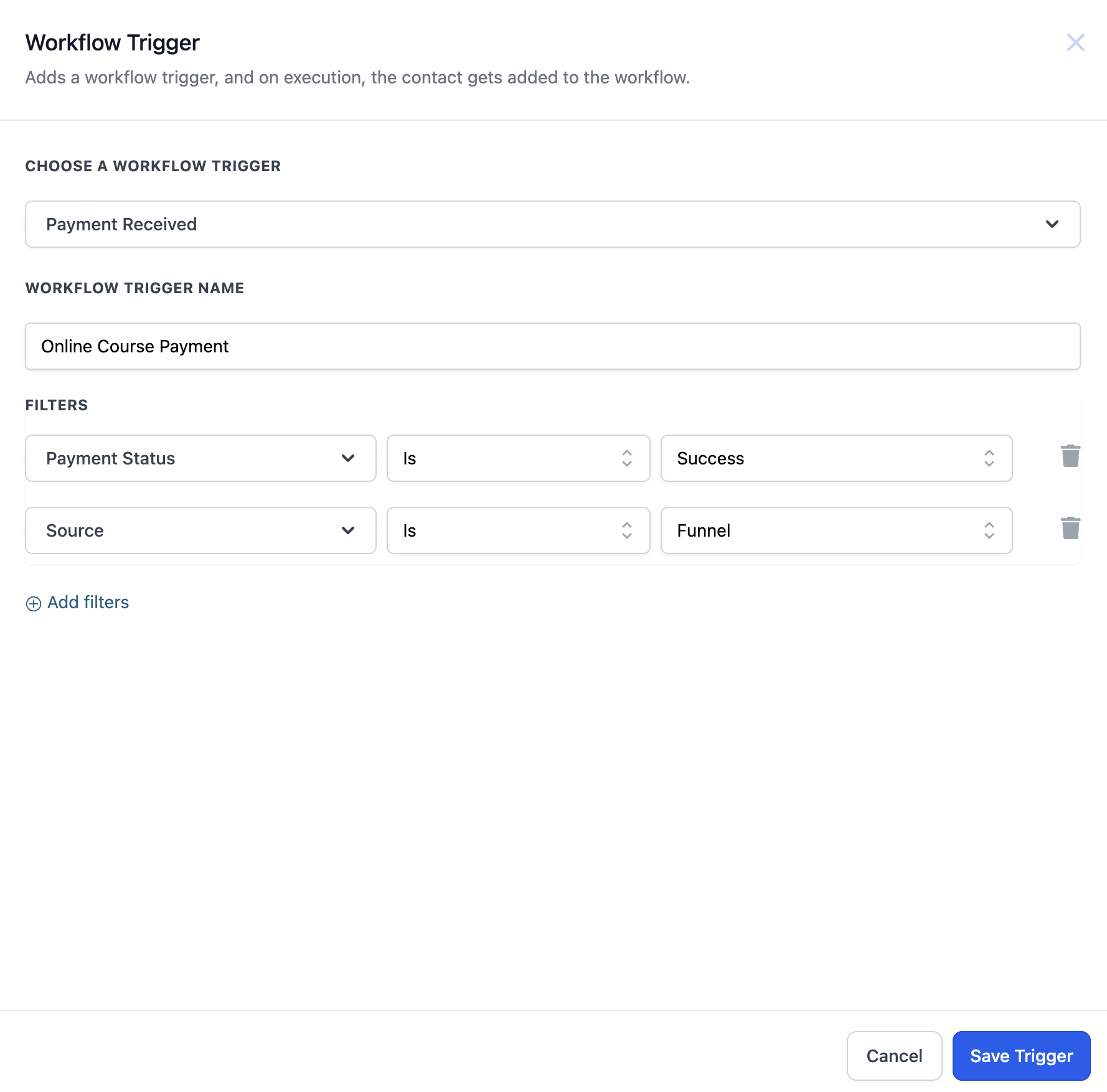The width and height of the screenshot is (1107, 1092).
Task: Click the Filters section label
Action: tap(57, 405)
